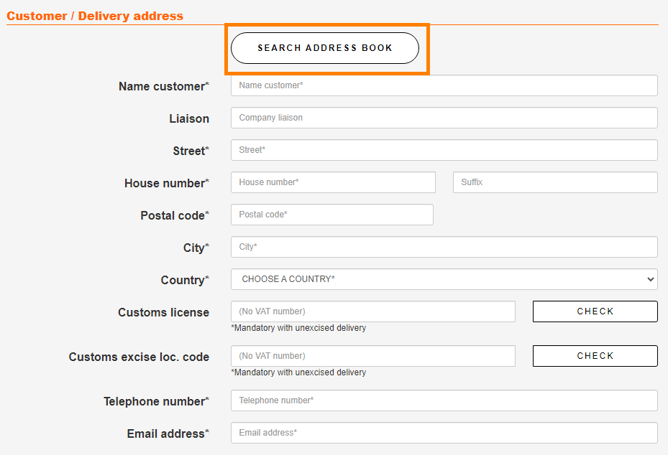Image resolution: width=668 pixels, height=455 pixels.
Task: Select the City input field
Action: coord(444,247)
